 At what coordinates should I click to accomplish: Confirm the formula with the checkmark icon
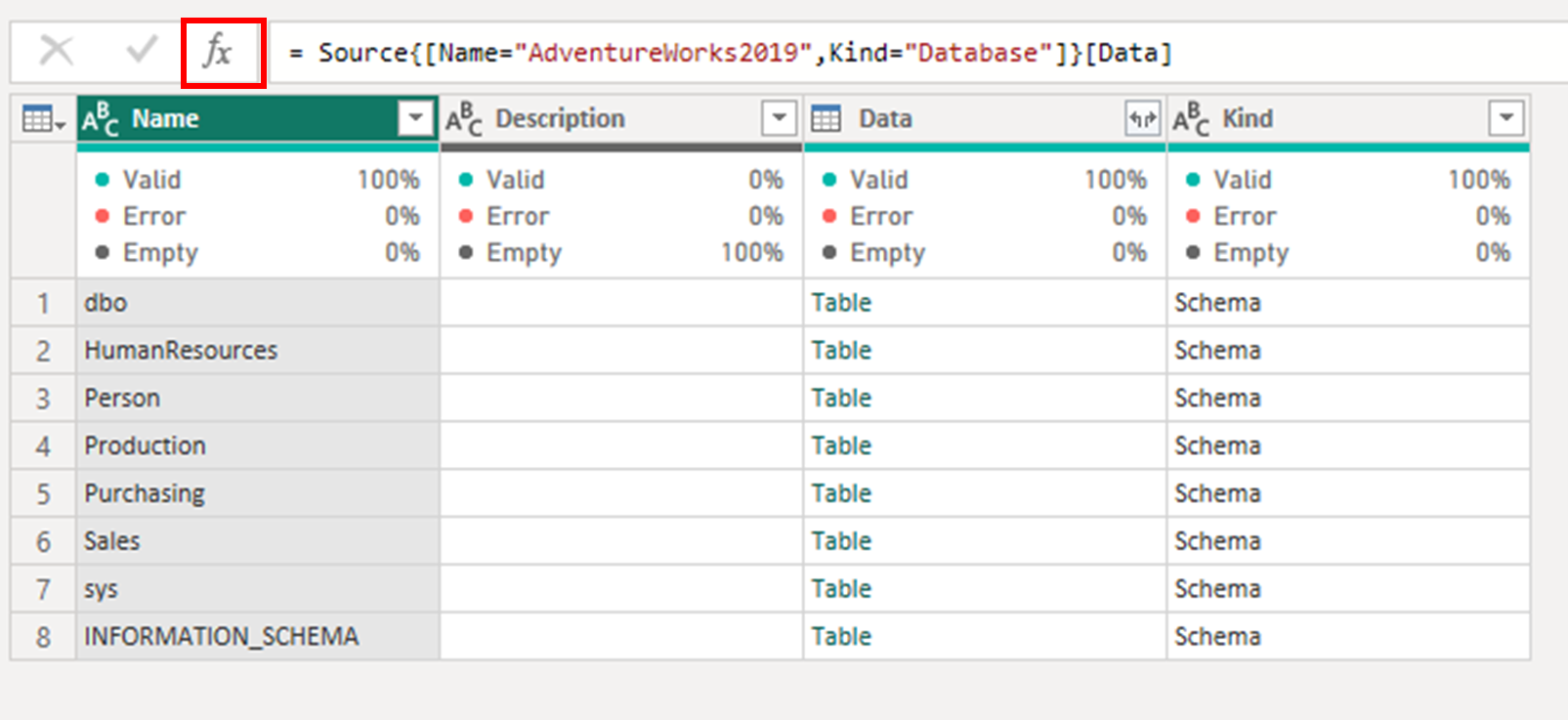coord(142,49)
